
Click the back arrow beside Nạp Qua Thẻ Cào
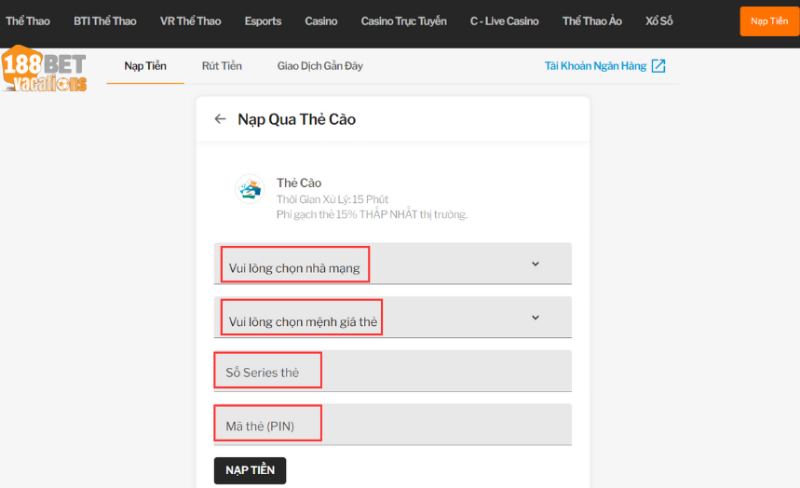(x=220, y=119)
